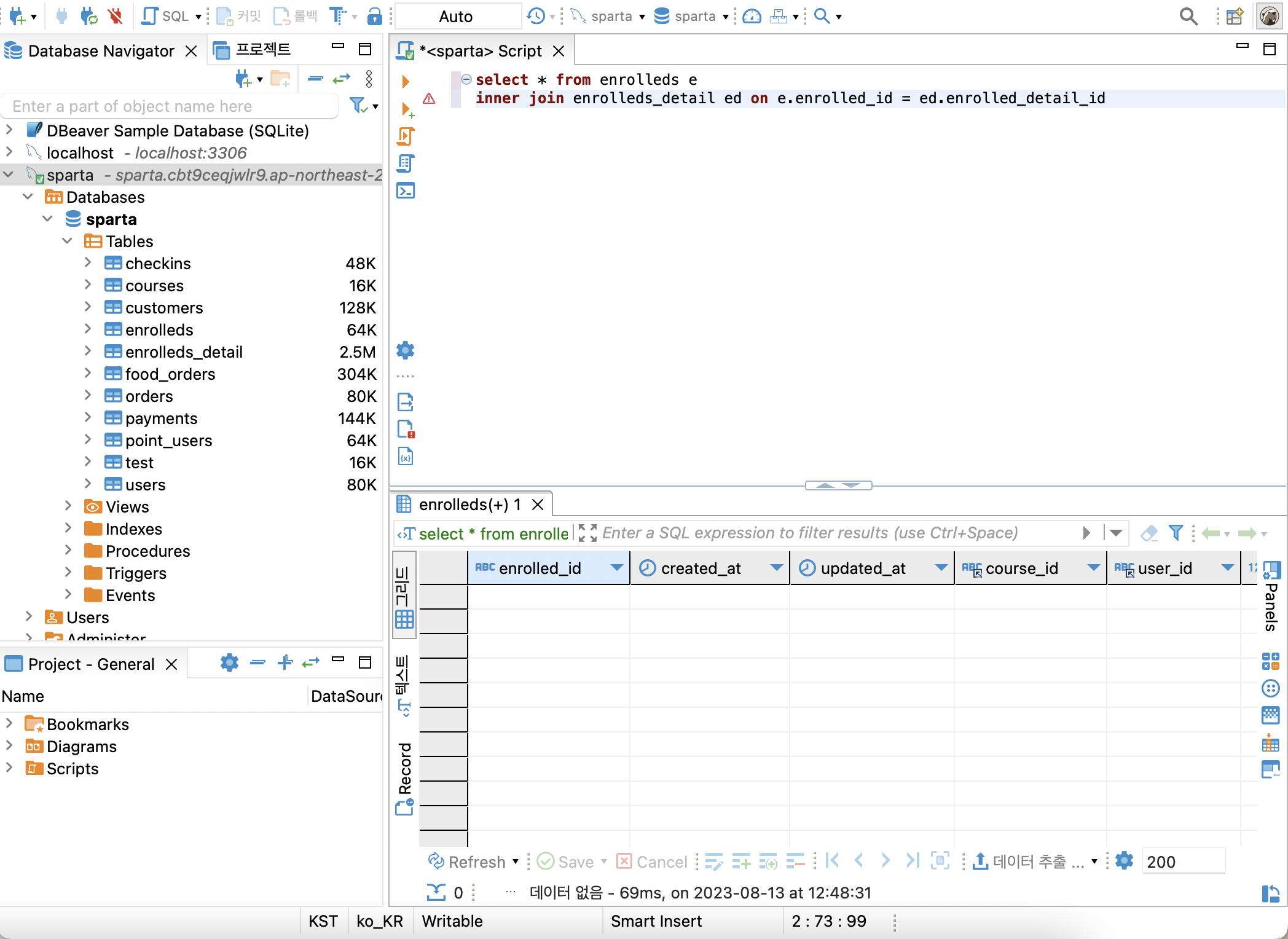This screenshot has height=939, width=1288.
Task: Toggle the Panels side view
Action: pos(1271,596)
